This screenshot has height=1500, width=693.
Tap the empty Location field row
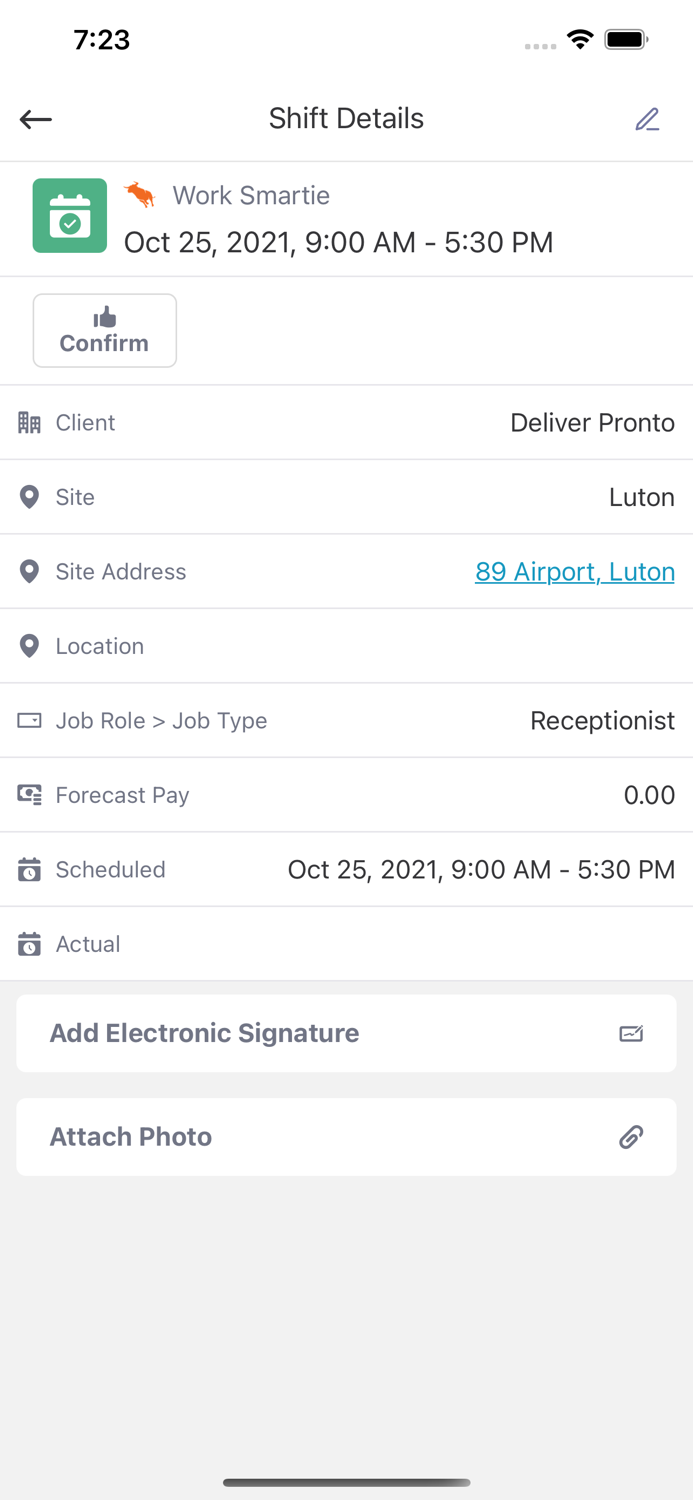pyautogui.click(x=346, y=646)
